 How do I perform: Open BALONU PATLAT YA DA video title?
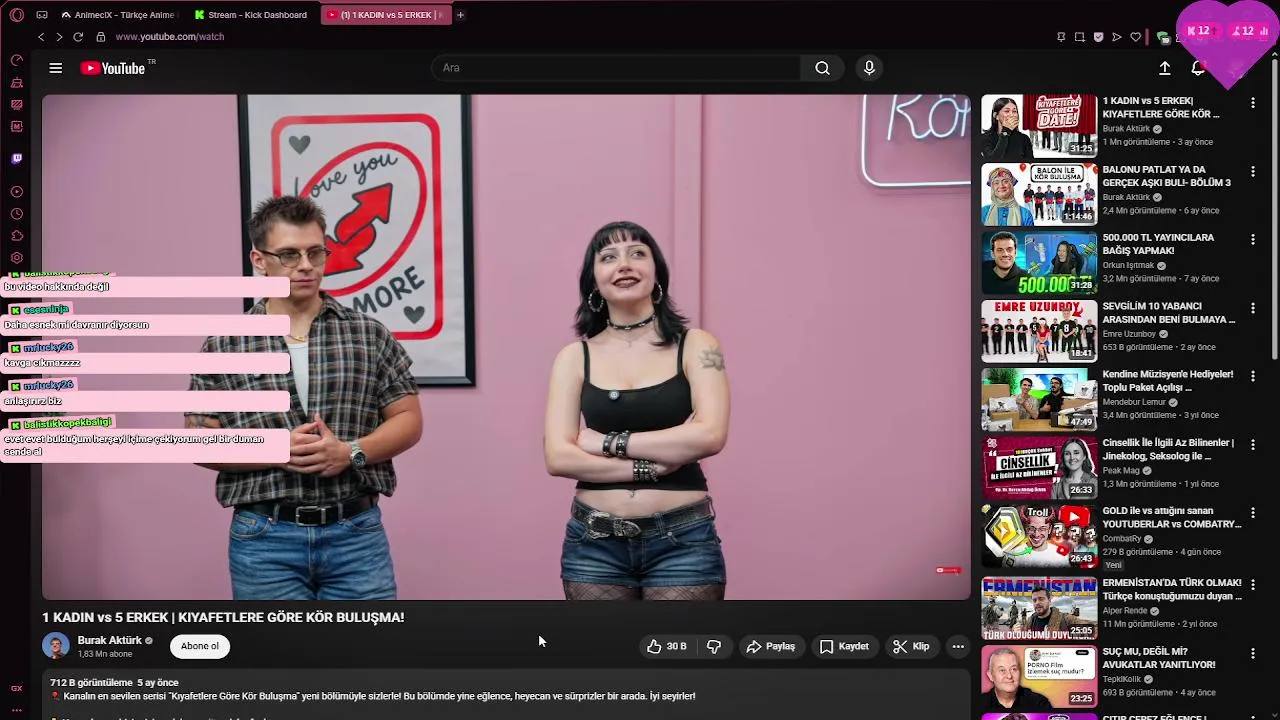click(x=1167, y=176)
